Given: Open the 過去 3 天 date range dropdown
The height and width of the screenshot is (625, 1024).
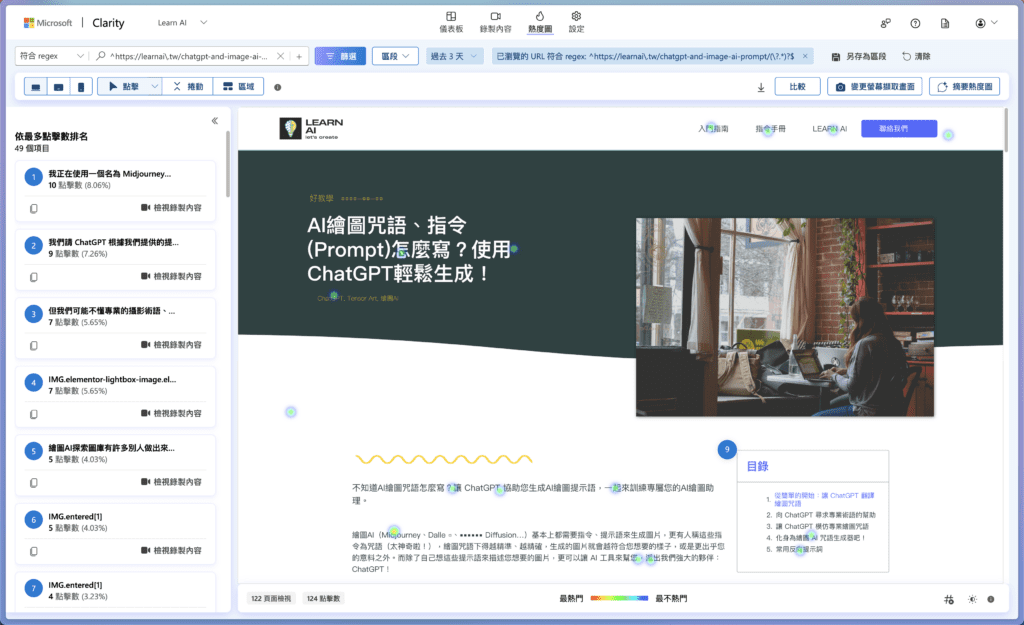Looking at the screenshot, I should [x=457, y=57].
